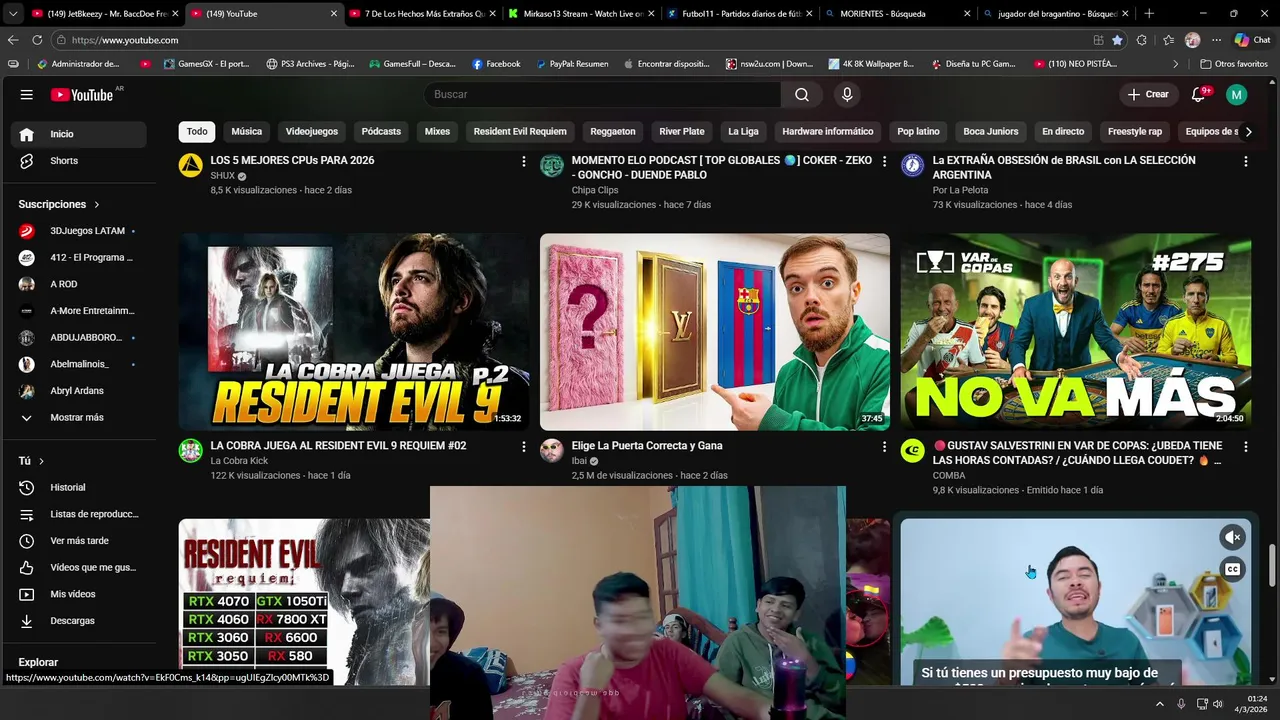Reload the page in browser toolbar
Viewport: 1280px width, 720px height.
click(x=37, y=40)
